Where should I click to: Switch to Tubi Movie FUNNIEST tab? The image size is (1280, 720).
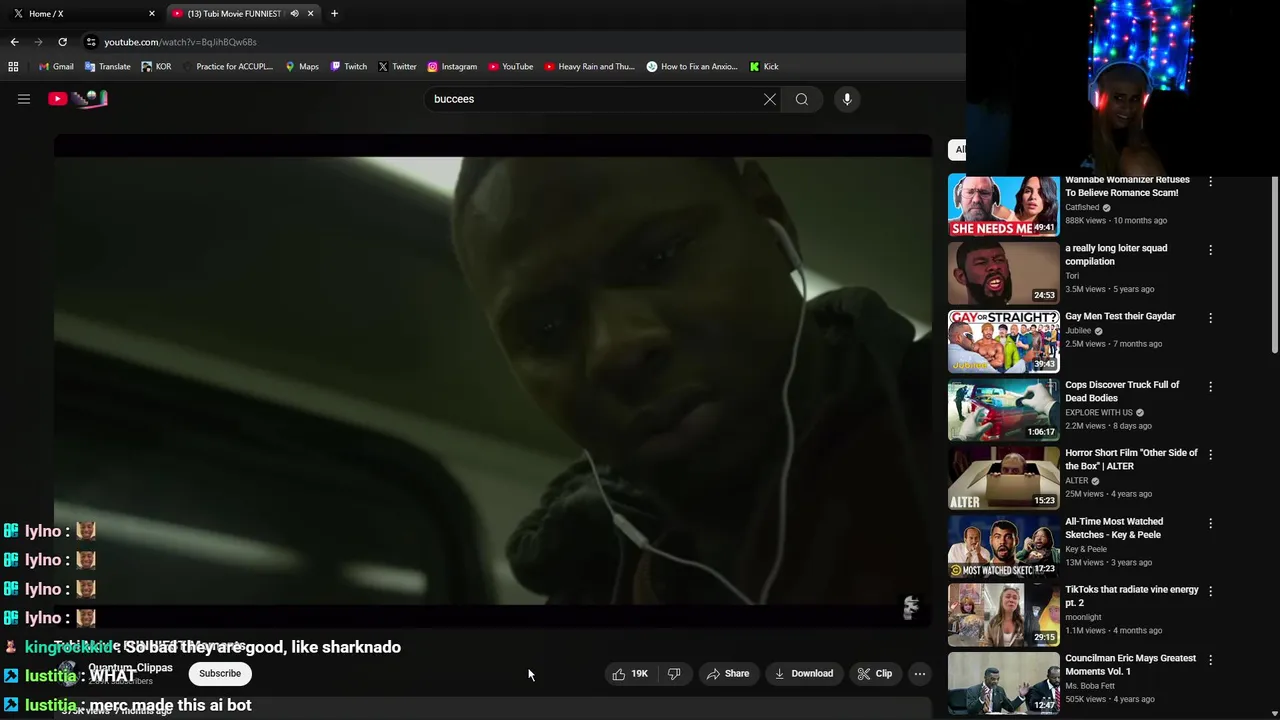tap(235, 13)
